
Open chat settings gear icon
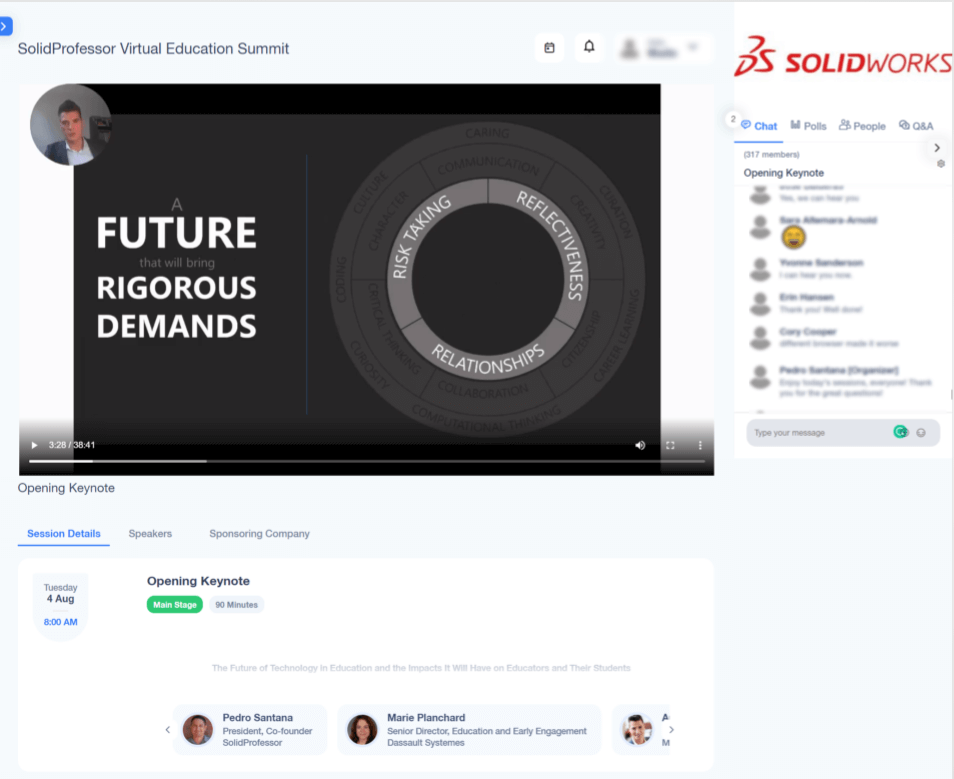pyautogui.click(x=941, y=164)
